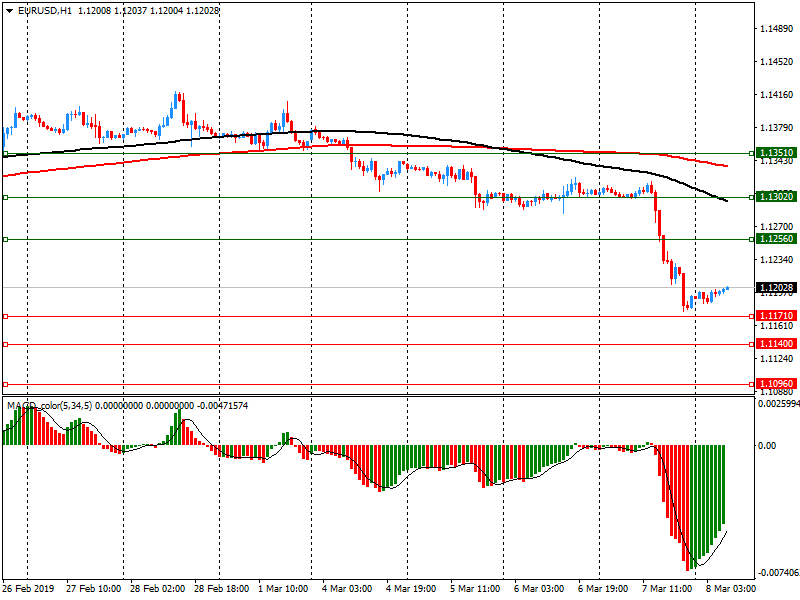Viewport: 800px width, 600px height.
Task: Grab the left handle of the 1.10960 line
Action: tap(5, 384)
